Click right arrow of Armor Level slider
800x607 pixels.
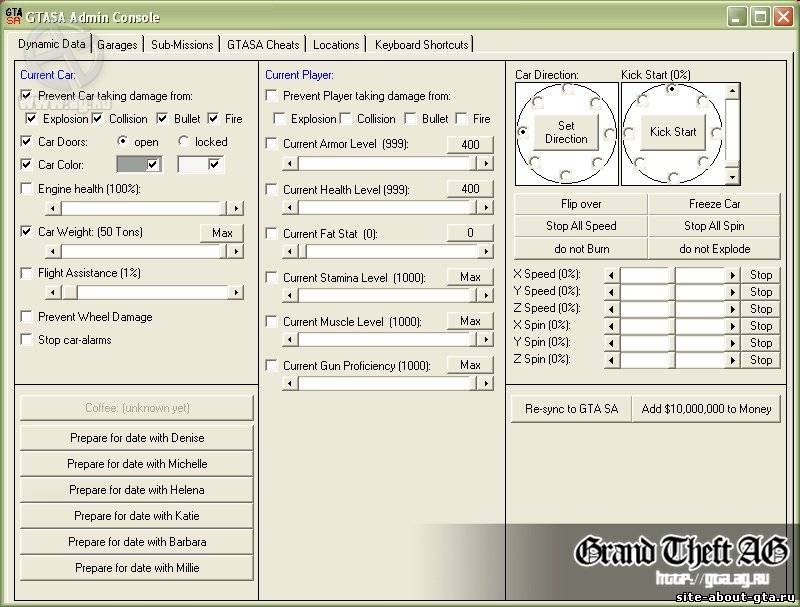coord(486,163)
